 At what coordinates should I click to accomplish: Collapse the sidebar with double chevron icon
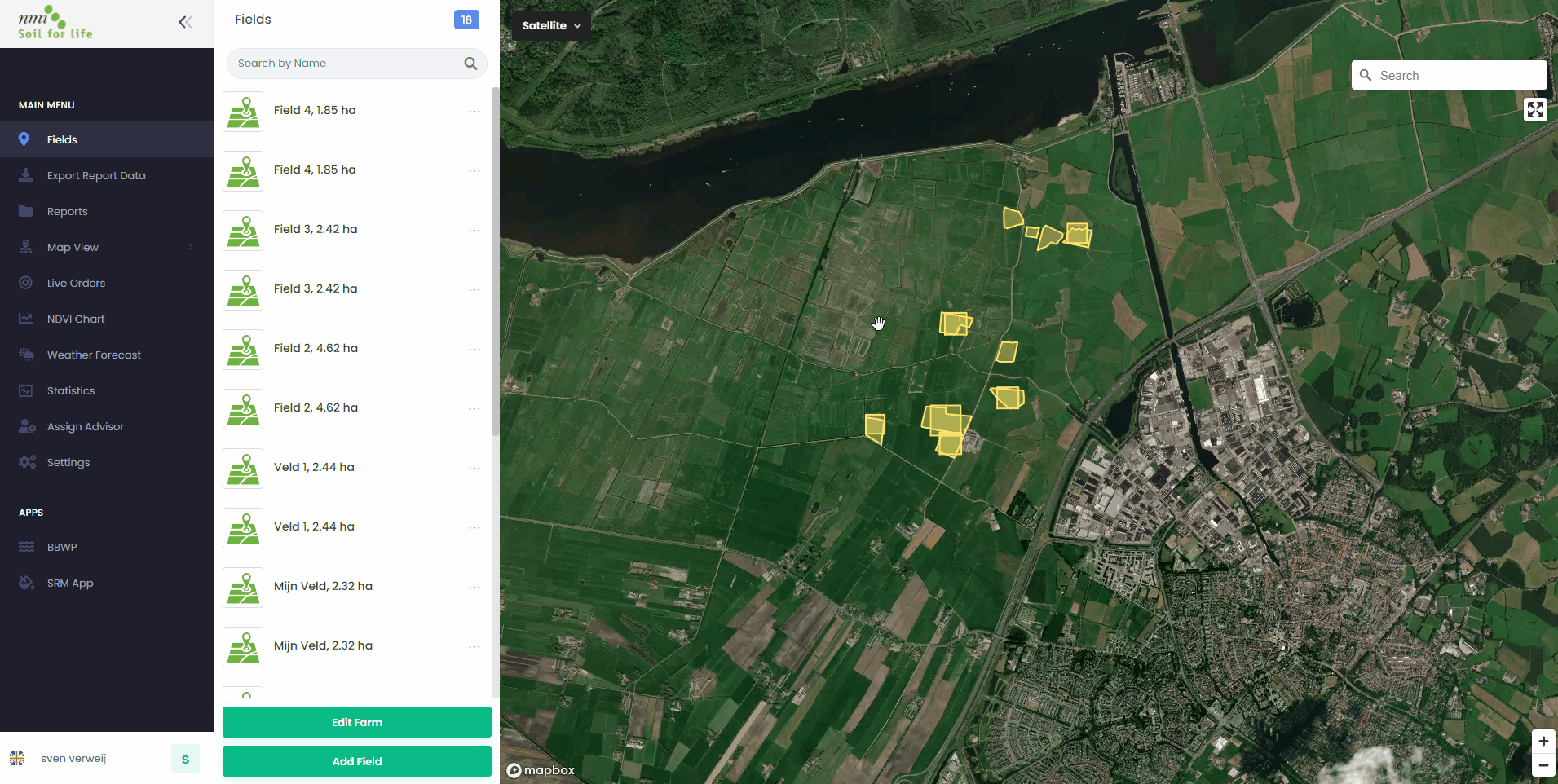pyautogui.click(x=185, y=22)
